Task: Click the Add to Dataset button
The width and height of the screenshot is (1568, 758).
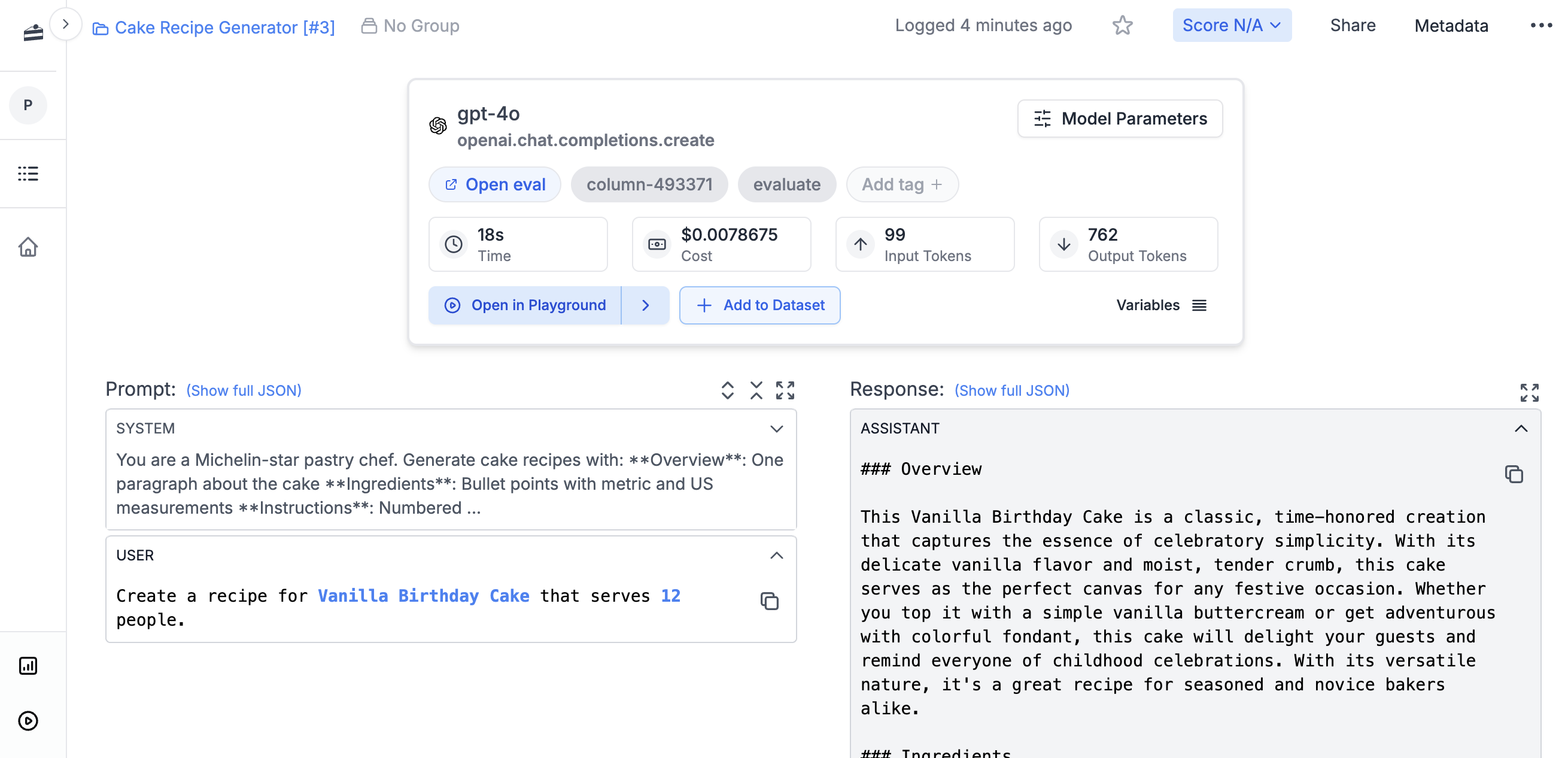Action: point(759,305)
